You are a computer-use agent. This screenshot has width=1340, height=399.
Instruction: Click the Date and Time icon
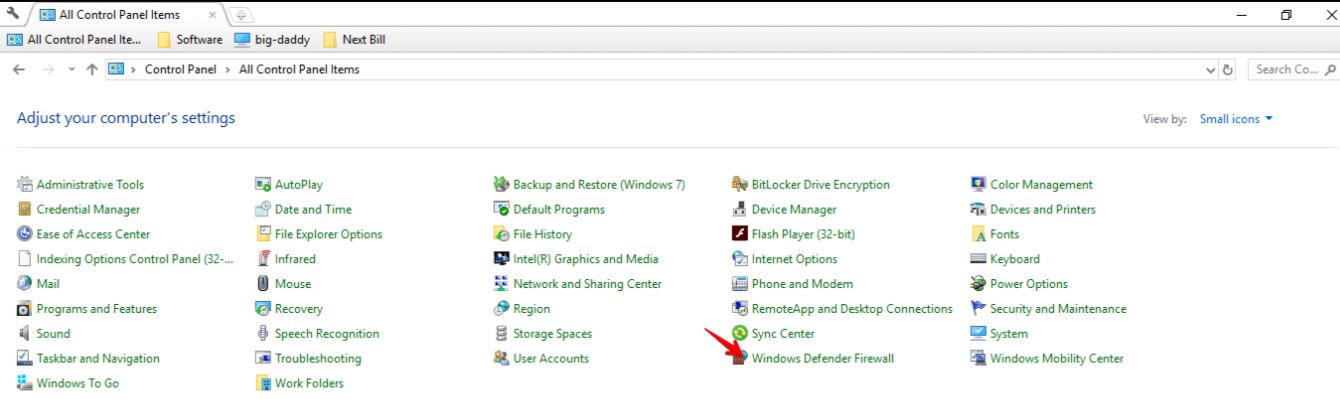click(x=264, y=209)
